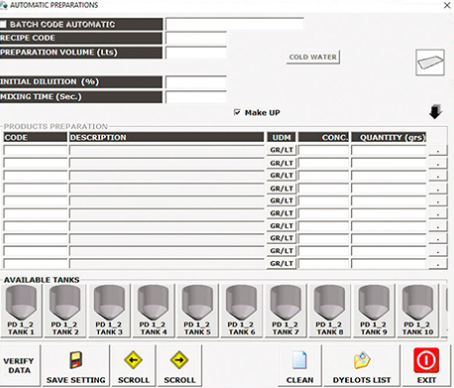Click the PREPARATION VOLUME input field

(x=196, y=53)
